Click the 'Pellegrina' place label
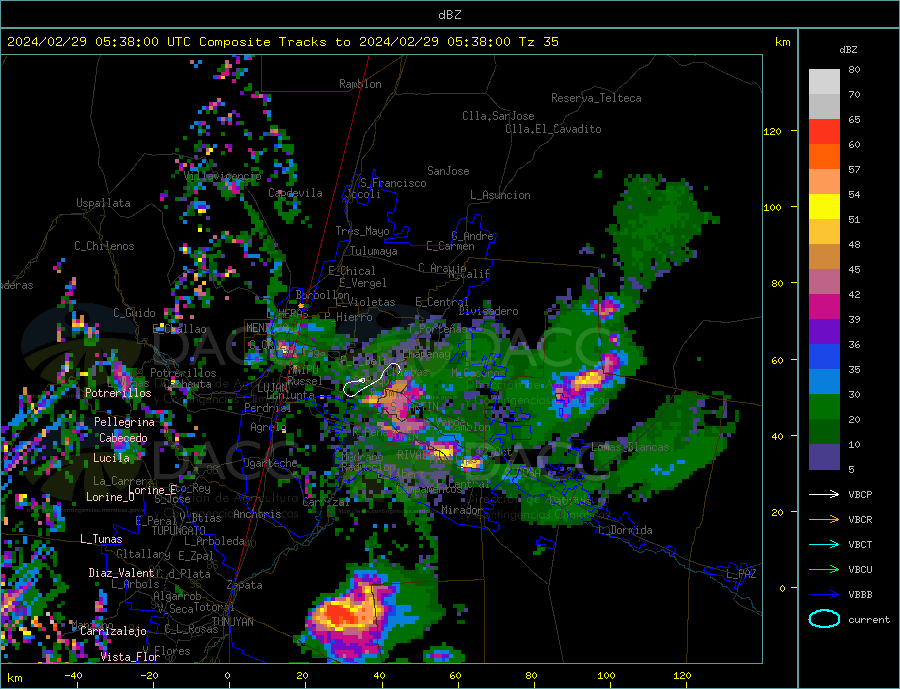Viewport: 900px width, 689px height. coord(124,422)
